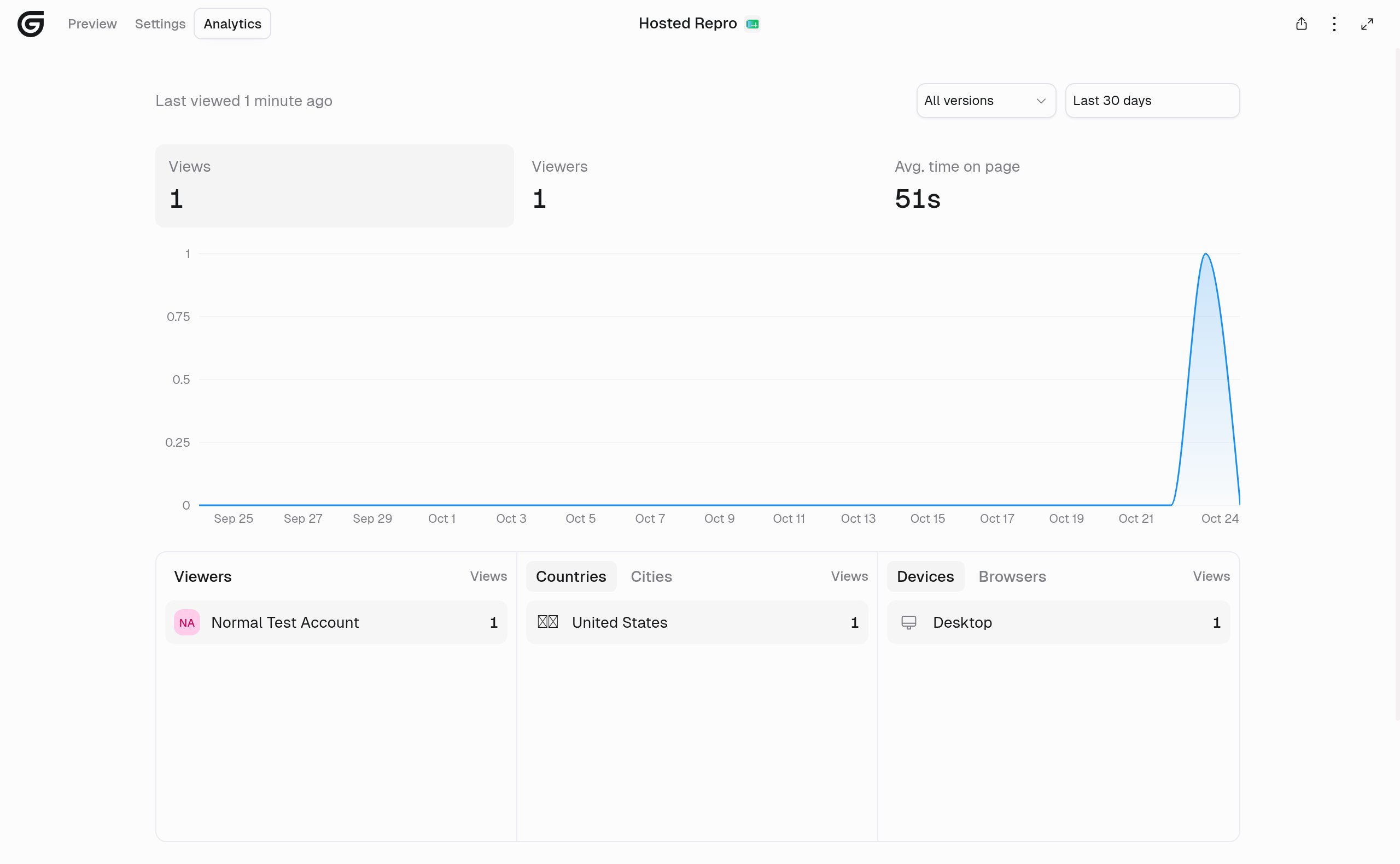1400x864 pixels.
Task: Click the page's vertical scrollbar
Action: tap(1397, 384)
